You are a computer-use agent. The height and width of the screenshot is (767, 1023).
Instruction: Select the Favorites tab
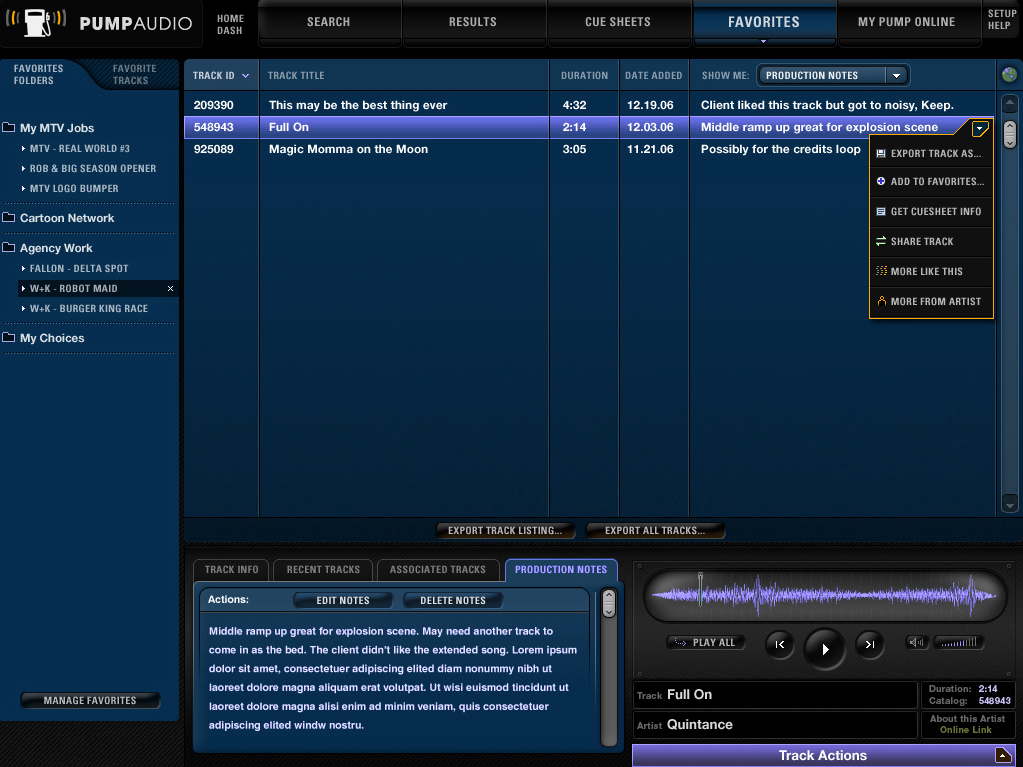764,22
